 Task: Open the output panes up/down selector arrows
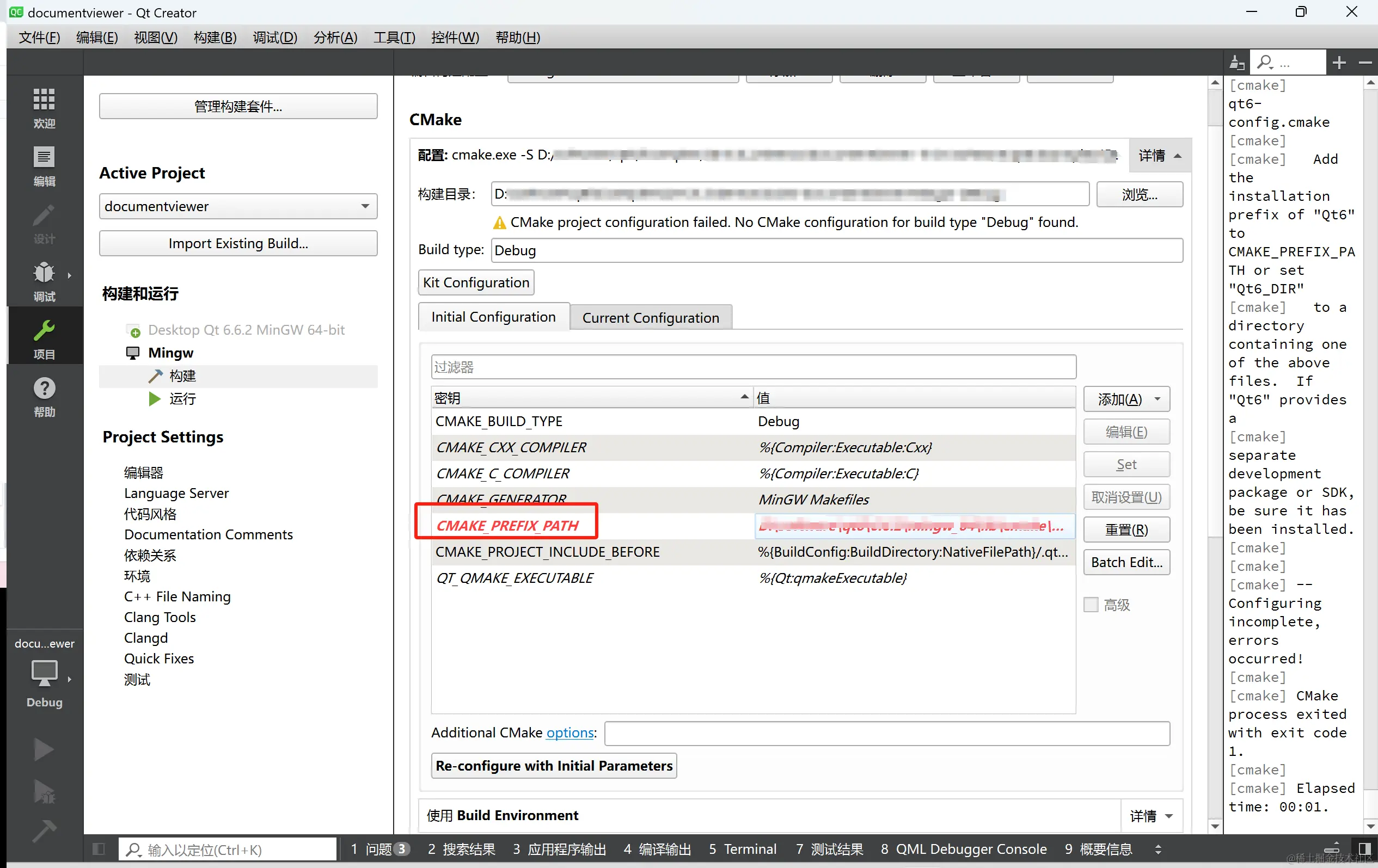coord(1158,849)
